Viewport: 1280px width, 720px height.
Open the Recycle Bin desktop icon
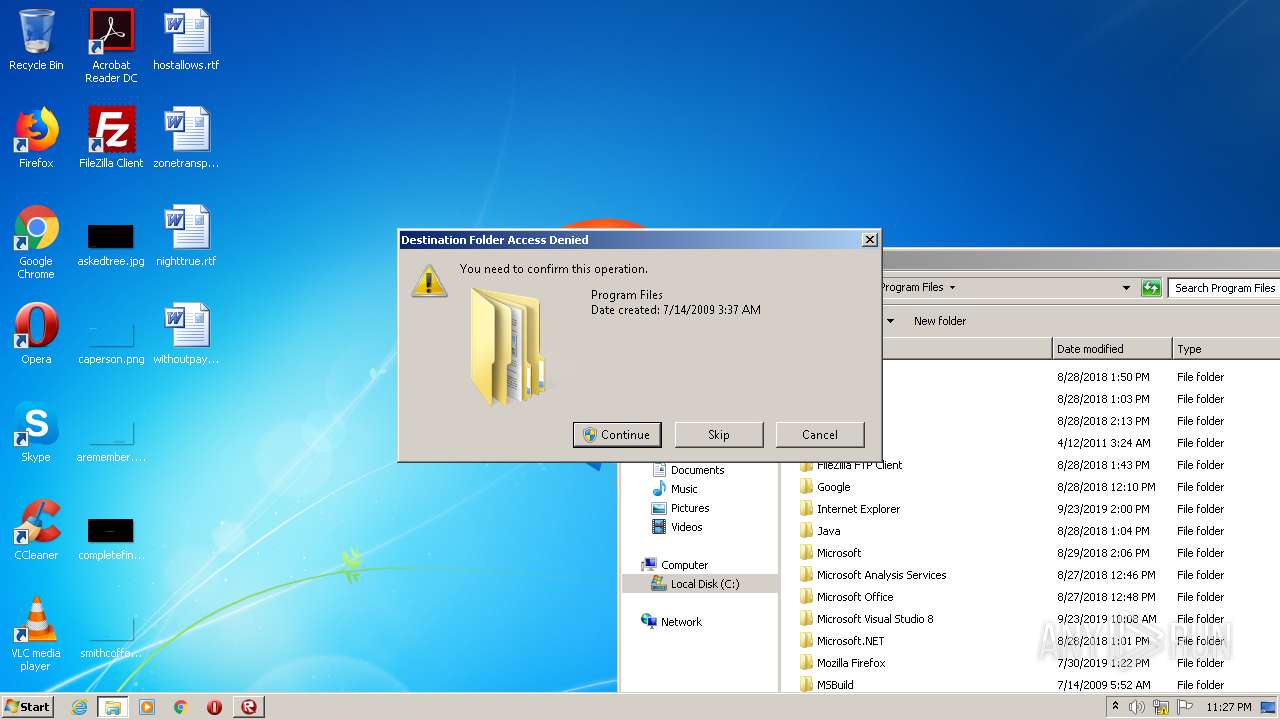point(36,42)
